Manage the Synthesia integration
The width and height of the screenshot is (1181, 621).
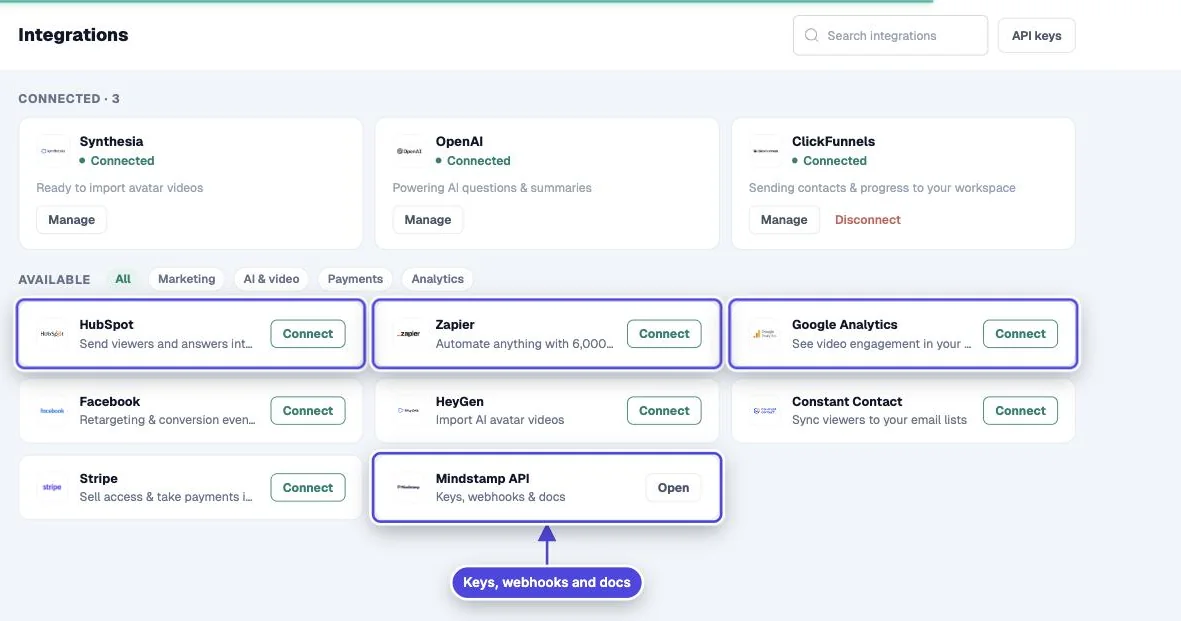(72, 220)
